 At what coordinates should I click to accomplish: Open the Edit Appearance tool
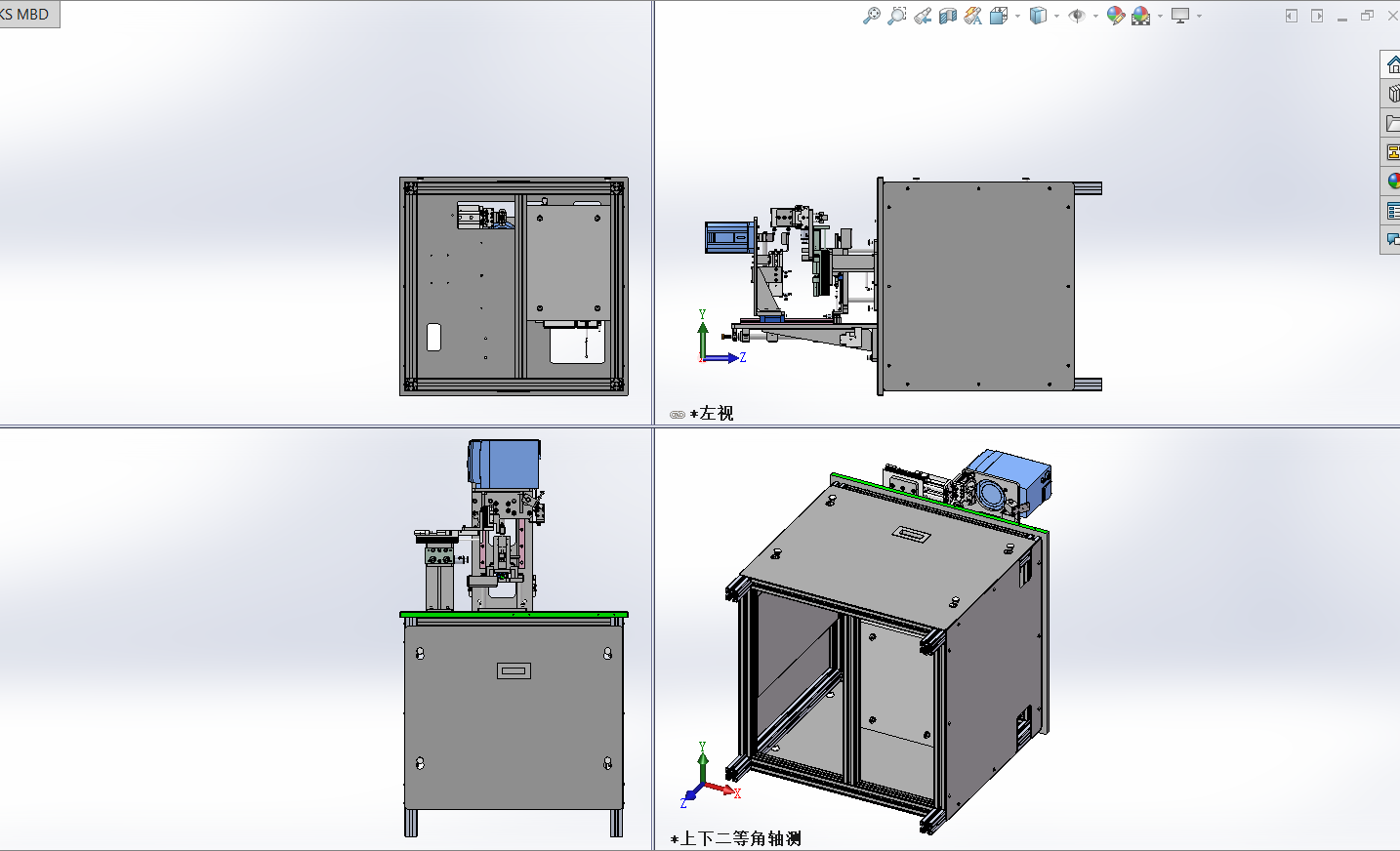point(1115,16)
